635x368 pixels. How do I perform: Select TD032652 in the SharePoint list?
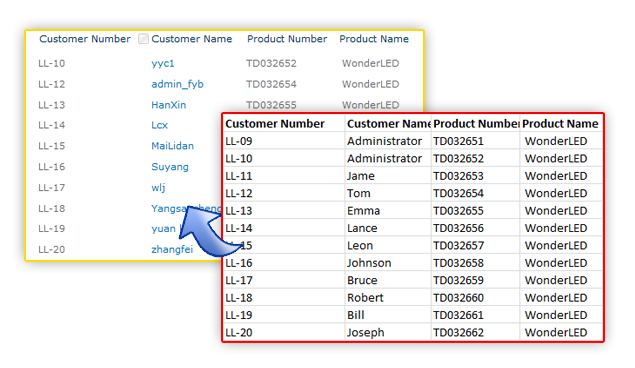[271, 64]
